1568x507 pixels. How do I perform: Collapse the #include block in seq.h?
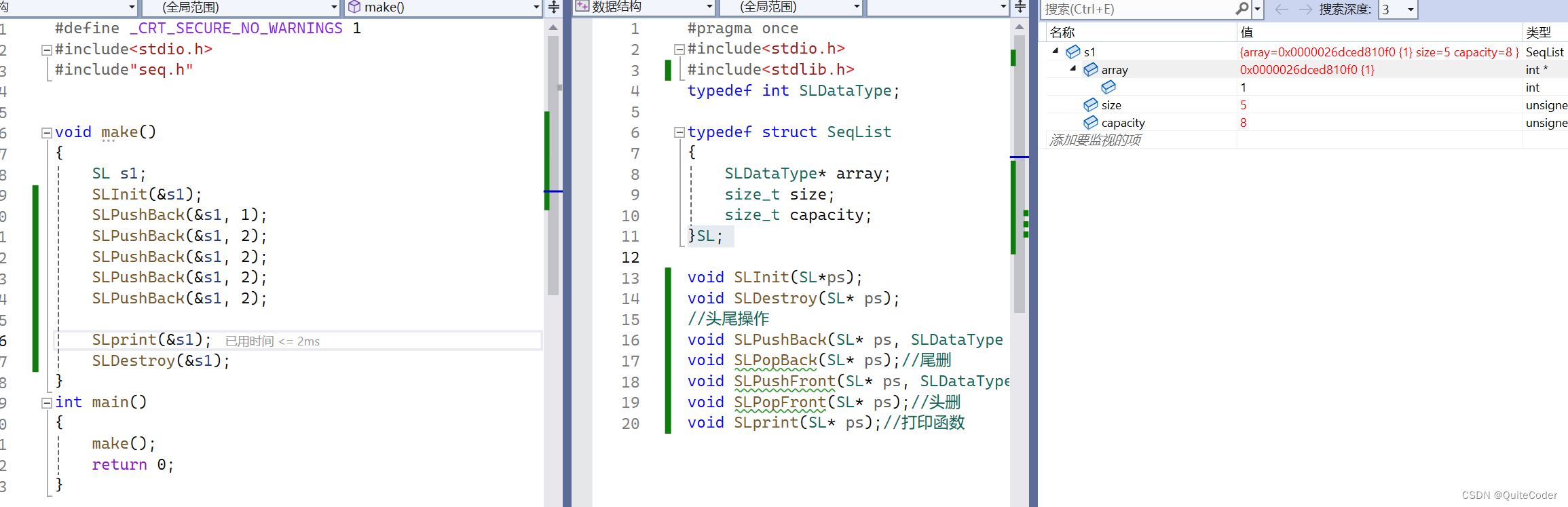pyautogui.click(x=679, y=50)
